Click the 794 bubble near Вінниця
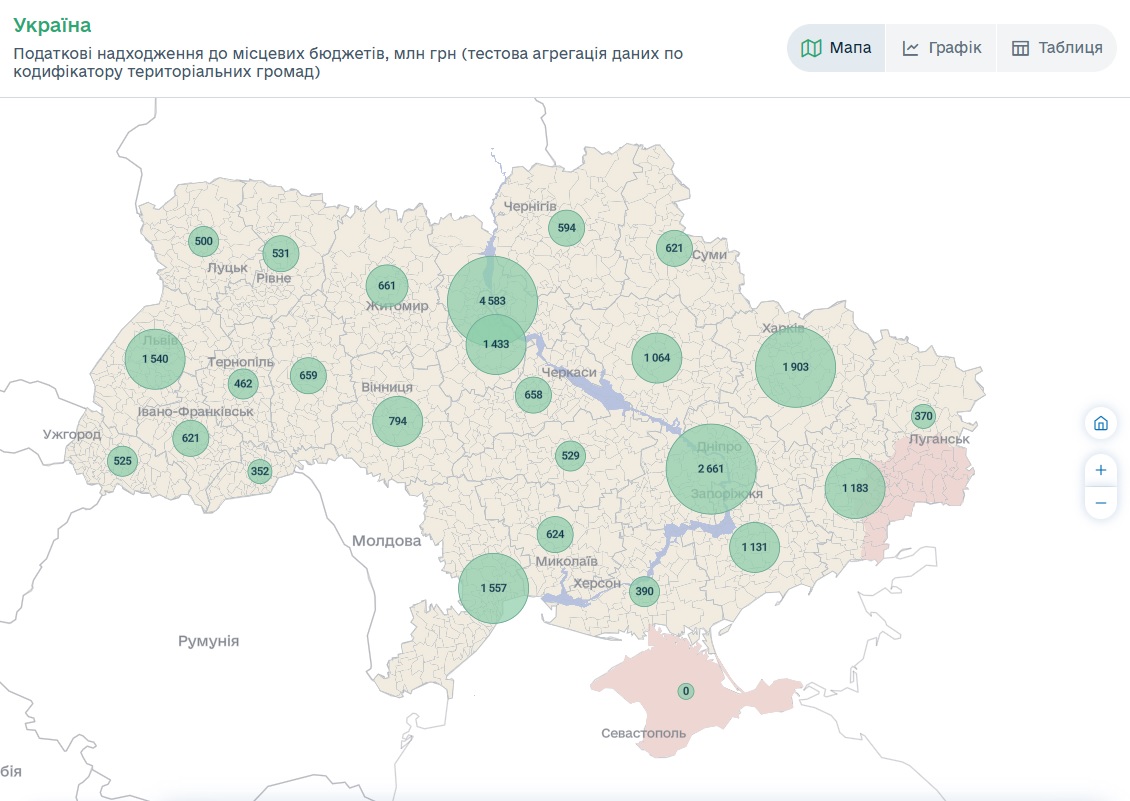The image size is (1130, 801). point(397,421)
